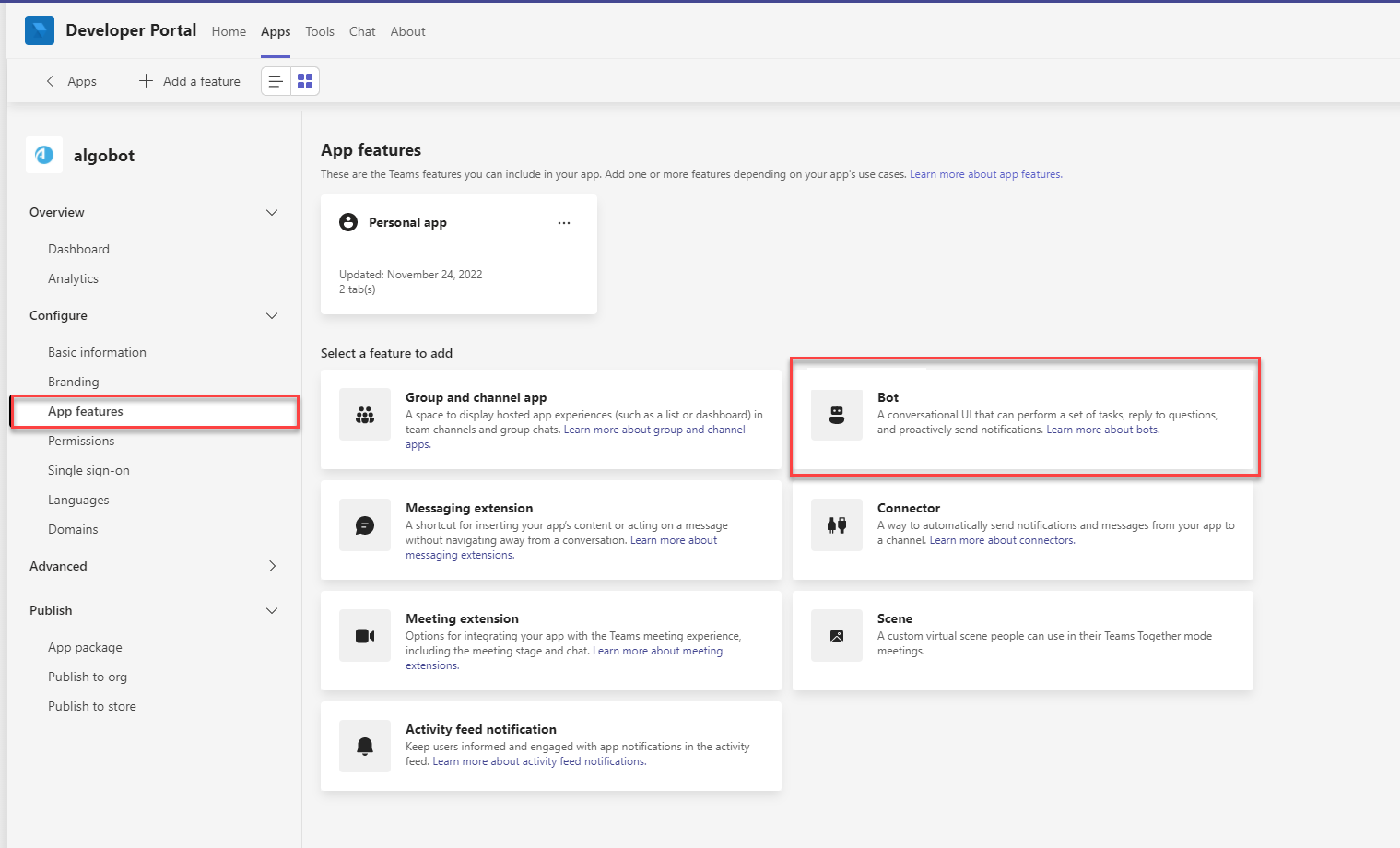Screen dimensions: 1400x848
Task: Open Learn more about app features link
Action: [985, 174]
